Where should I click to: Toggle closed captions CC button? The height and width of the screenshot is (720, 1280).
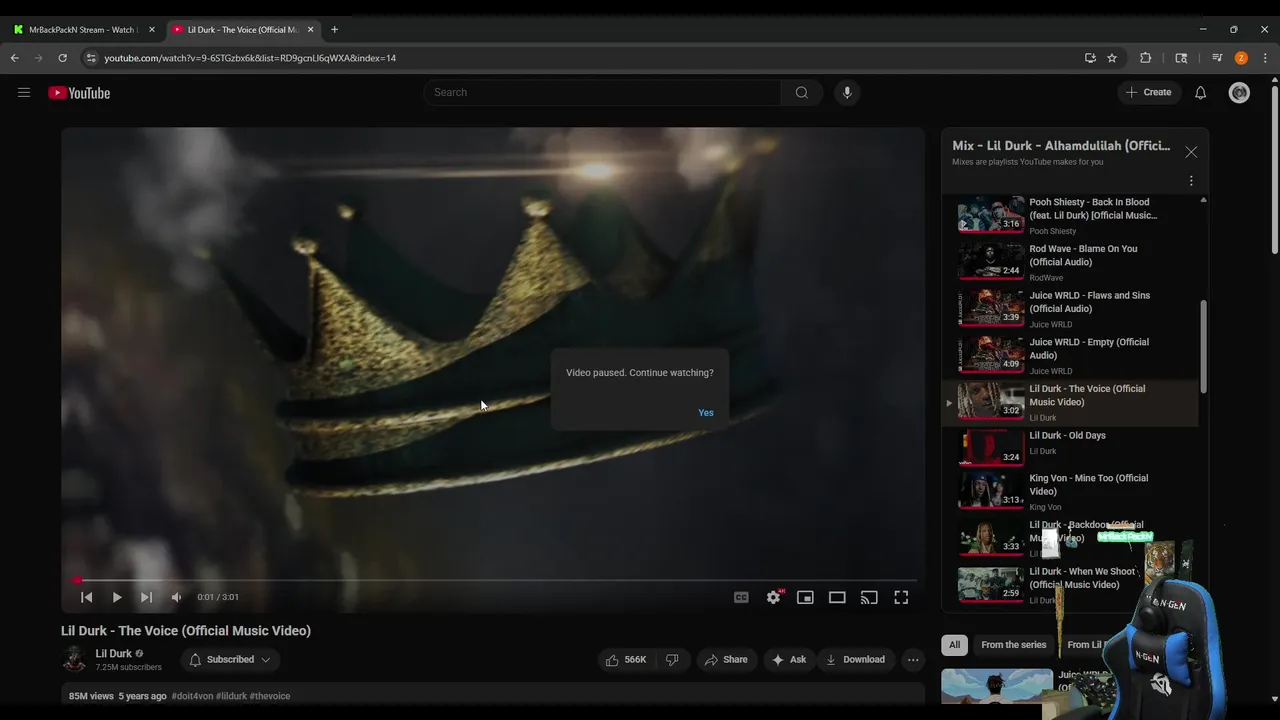pyautogui.click(x=741, y=597)
